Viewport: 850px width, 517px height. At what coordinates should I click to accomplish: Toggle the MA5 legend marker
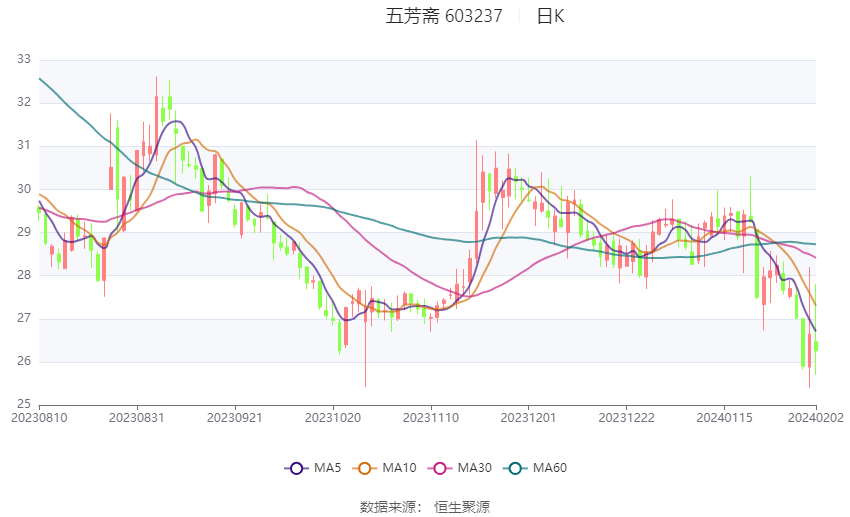coord(297,468)
